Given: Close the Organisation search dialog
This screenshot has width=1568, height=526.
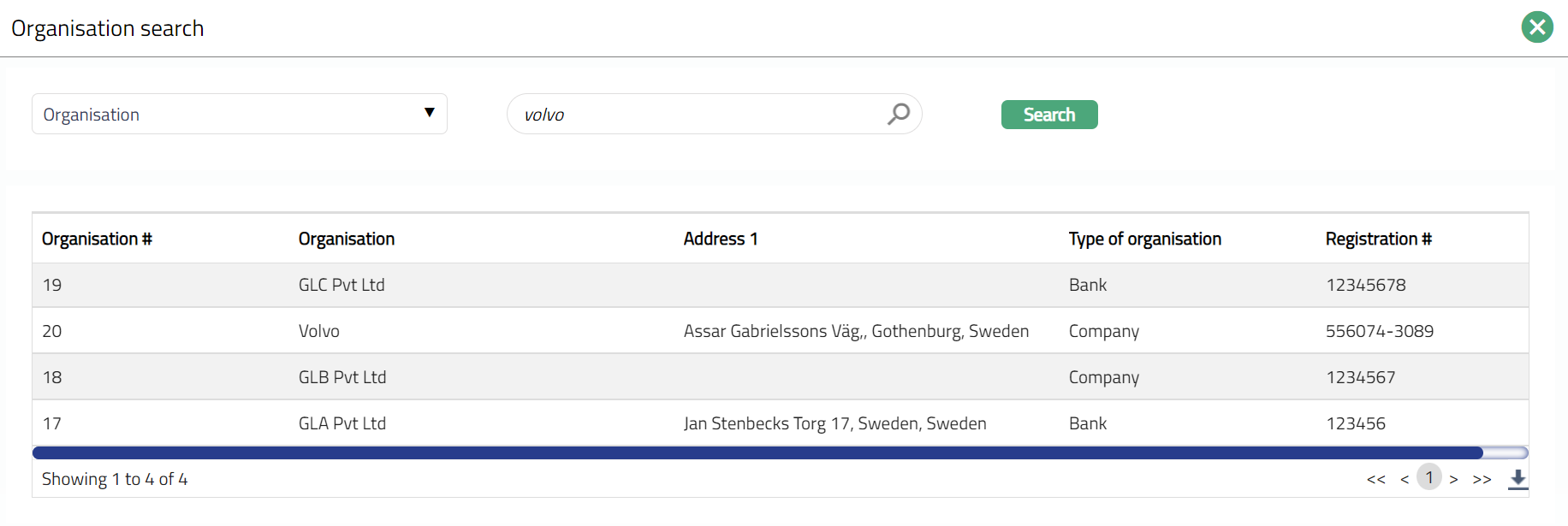Looking at the screenshot, I should (x=1537, y=27).
